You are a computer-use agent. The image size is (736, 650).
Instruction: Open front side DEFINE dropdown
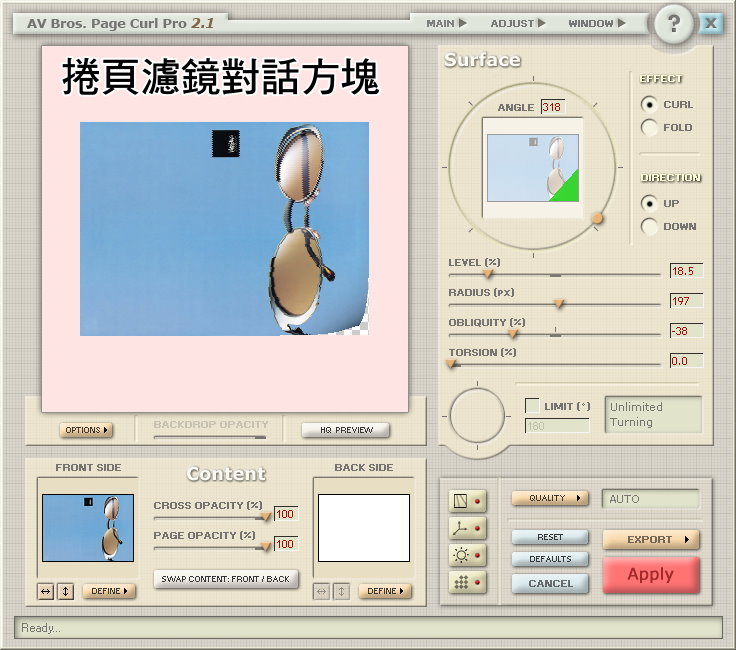(109, 591)
